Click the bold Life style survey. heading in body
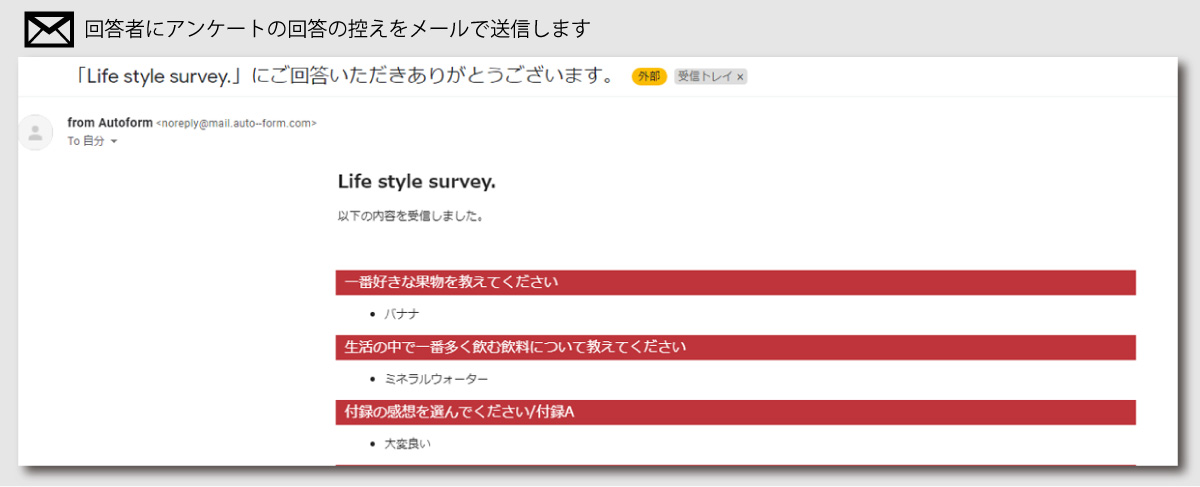Screen dimensions: 1200x487 tap(416, 182)
